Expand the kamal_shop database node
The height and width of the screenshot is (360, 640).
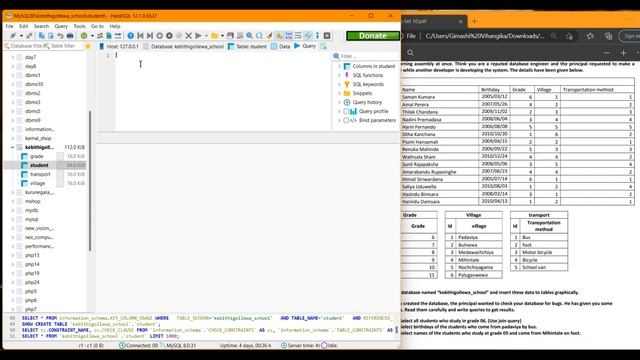13,138
